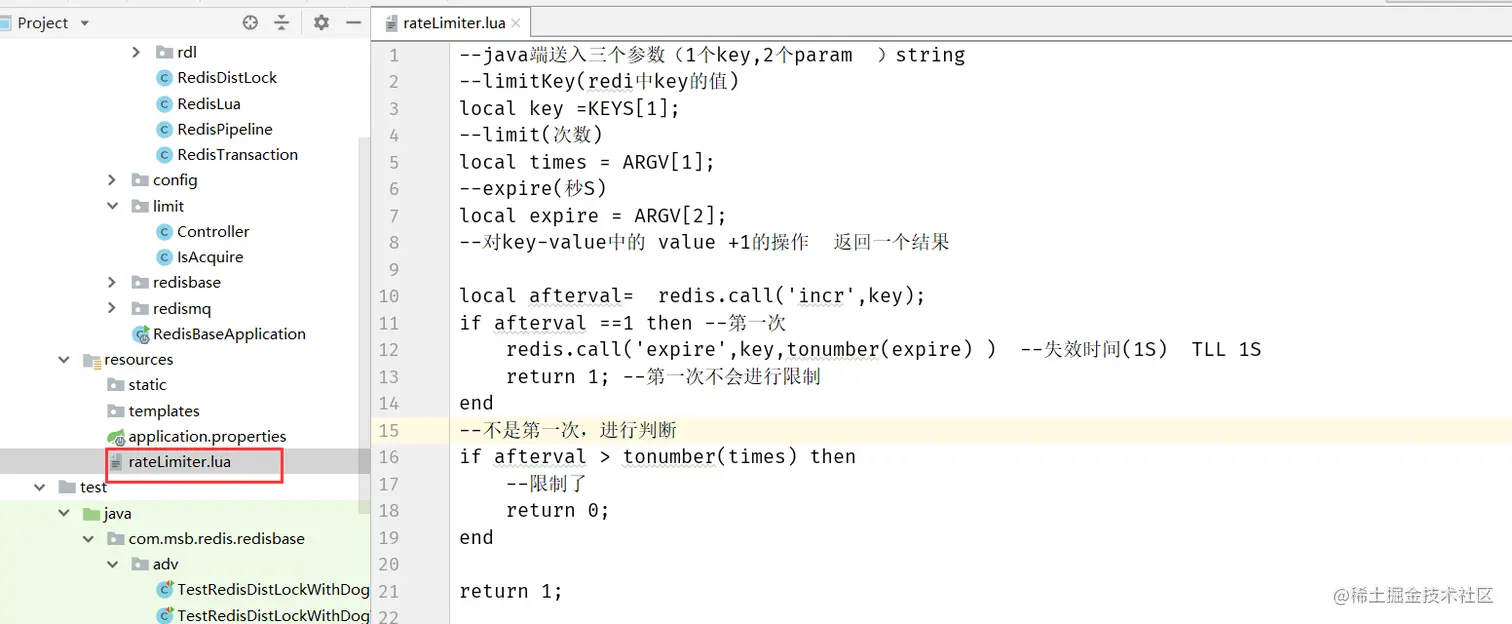Open Project panel settings gear

(321, 22)
